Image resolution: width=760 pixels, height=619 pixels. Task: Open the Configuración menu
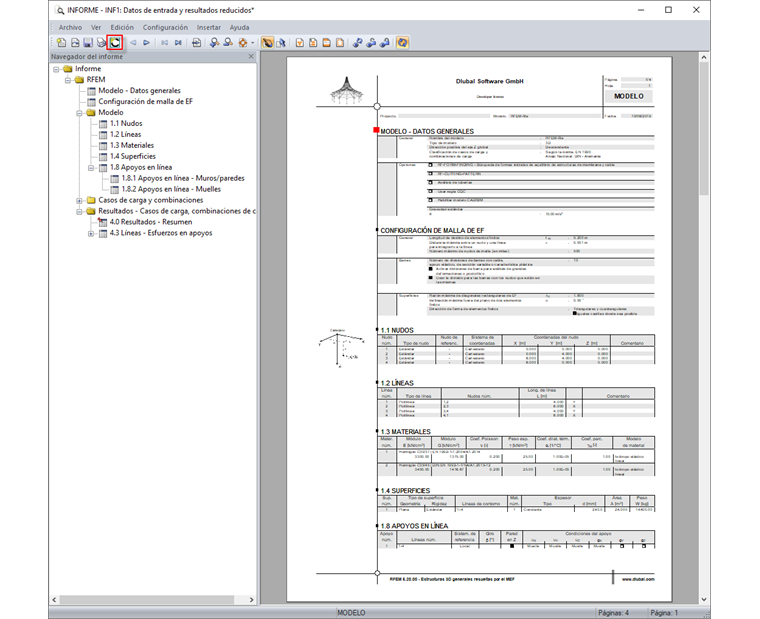165,28
